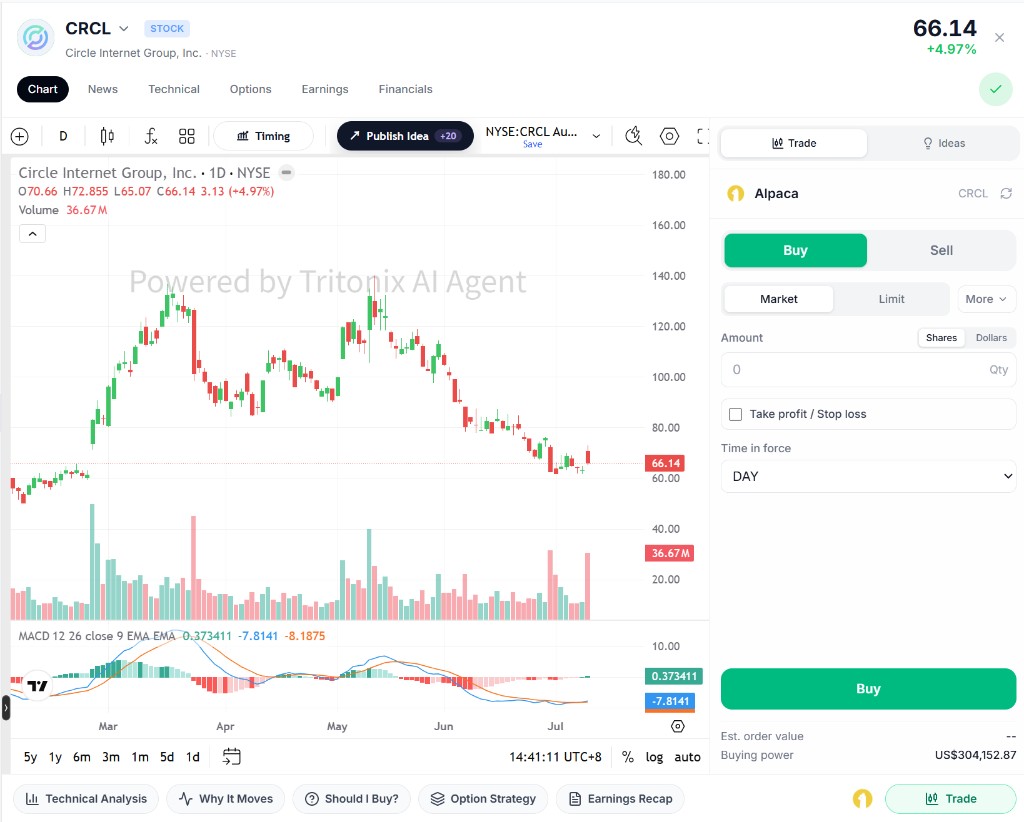Switch amount to Dollars

[991, 338]
